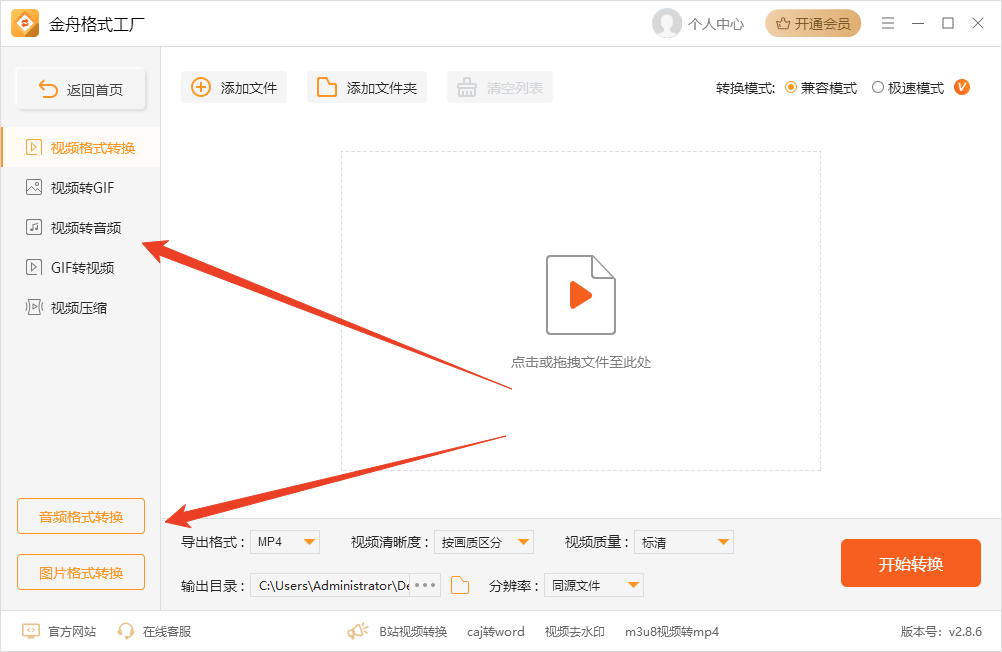Screen dimensions: 1002x652
Task: Expand the 视频质量 quality dropdown
Action: (683, 541)
